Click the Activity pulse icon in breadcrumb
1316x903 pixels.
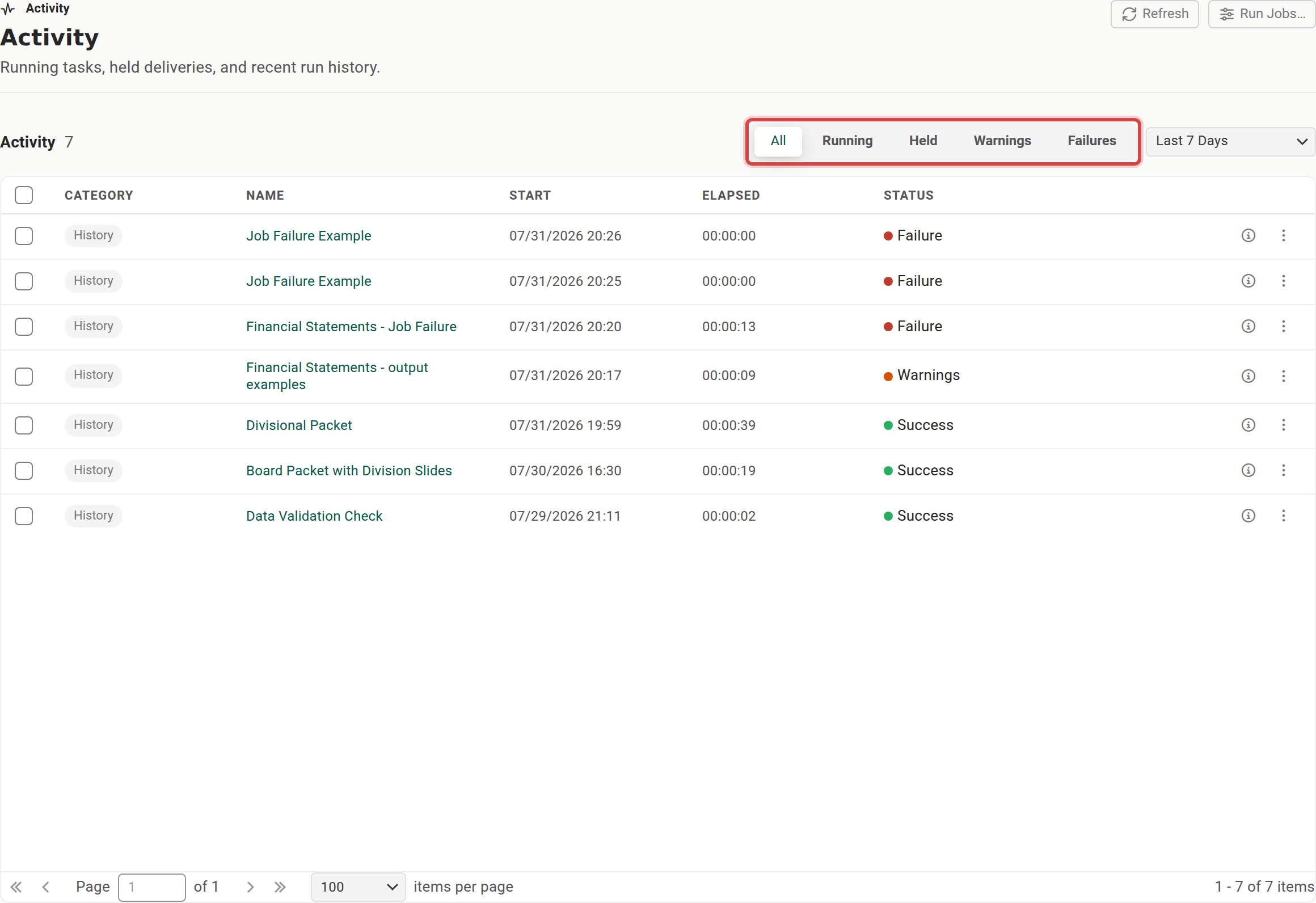click(x=8, y=9)
